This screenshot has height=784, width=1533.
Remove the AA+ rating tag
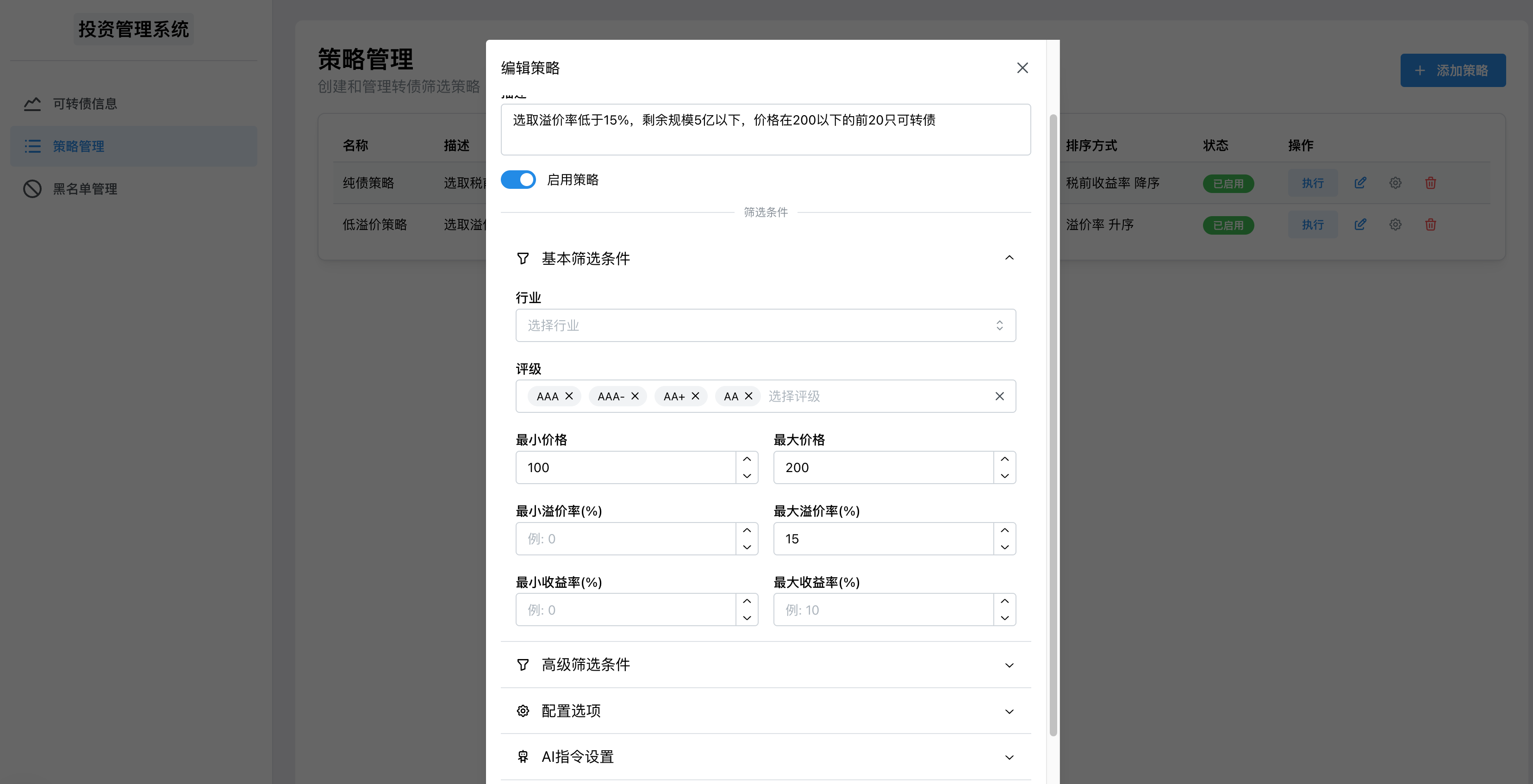tap(695, 396)
